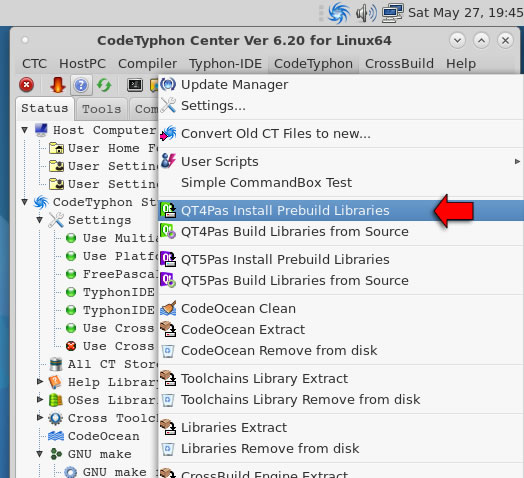Screen dimensions: 524x478
Task: Click the Libraries Remove from disk icon
Action: pos(168,449)
